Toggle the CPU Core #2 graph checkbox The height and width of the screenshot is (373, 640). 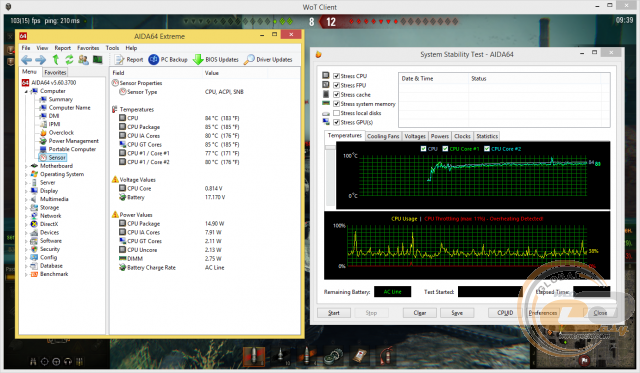487,149
